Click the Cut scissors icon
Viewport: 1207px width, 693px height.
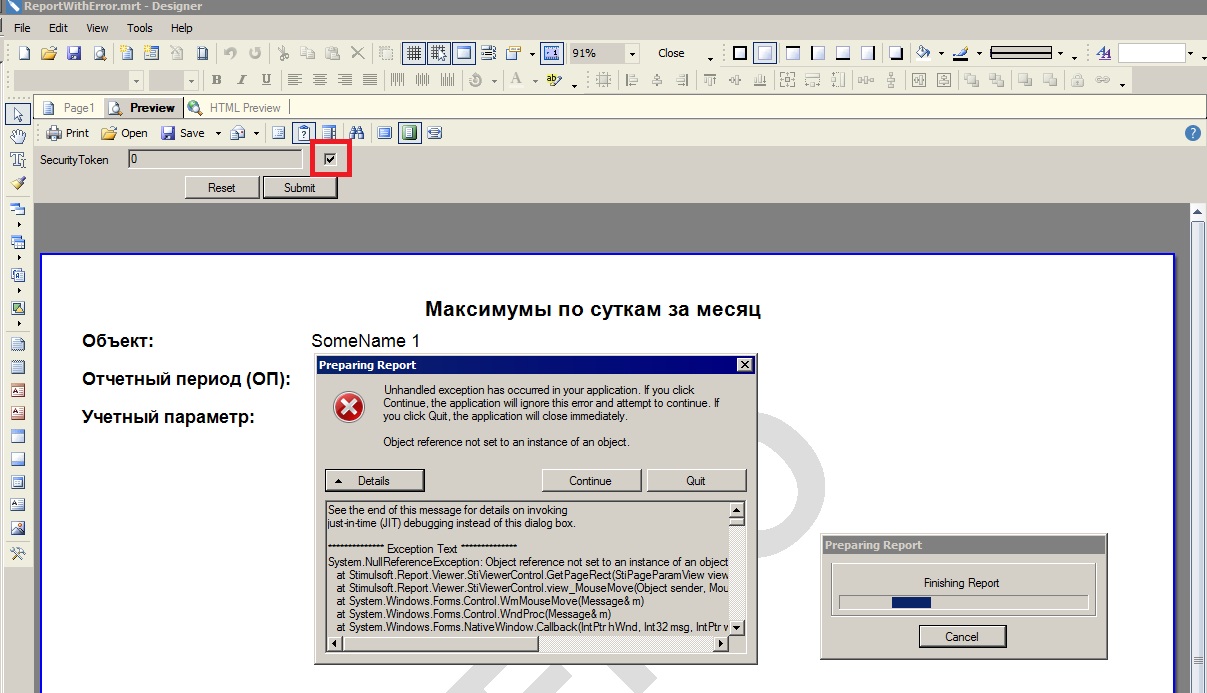click(283, 53)
